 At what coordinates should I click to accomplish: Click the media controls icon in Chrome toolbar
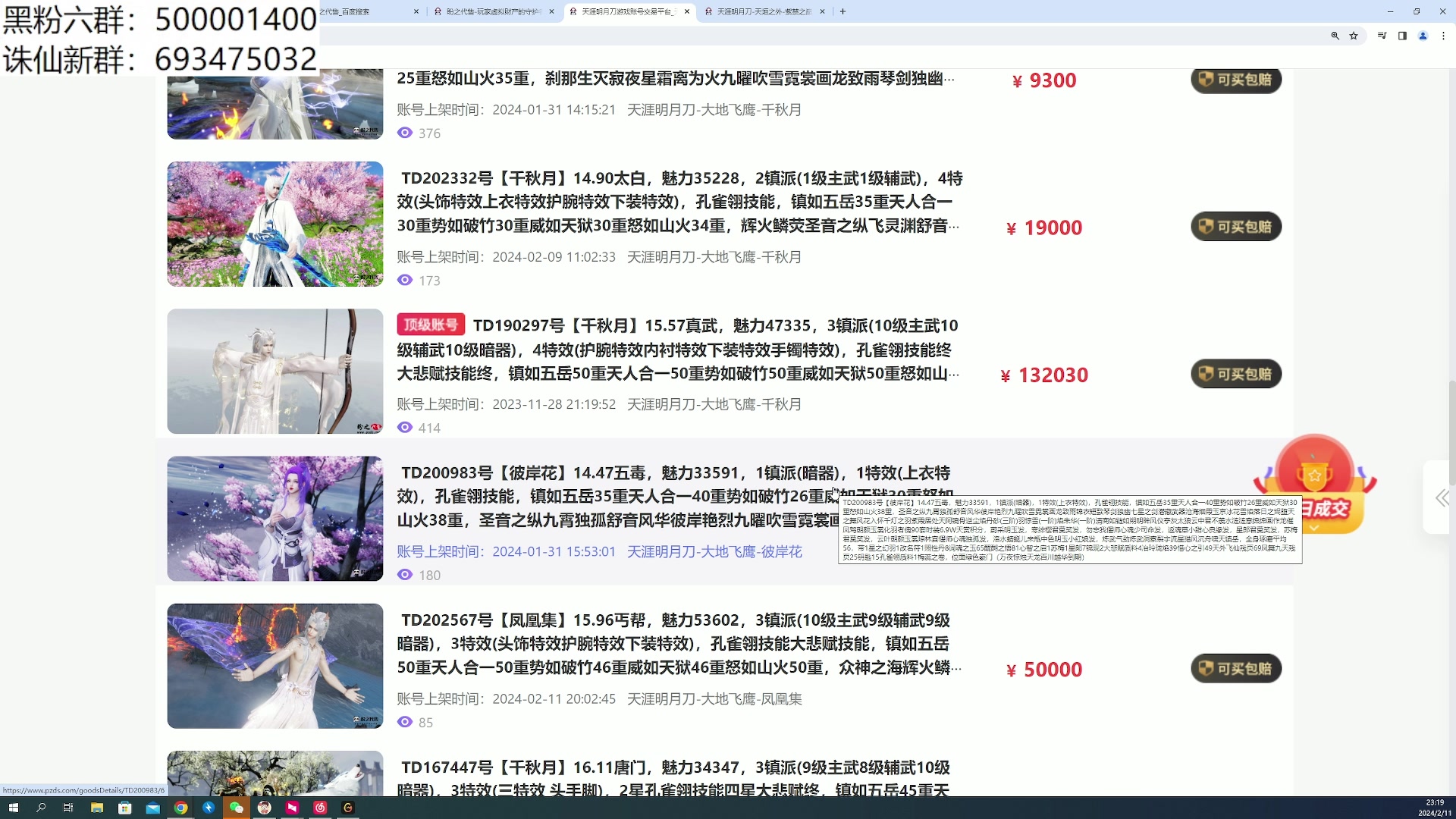pos(1382,36)
